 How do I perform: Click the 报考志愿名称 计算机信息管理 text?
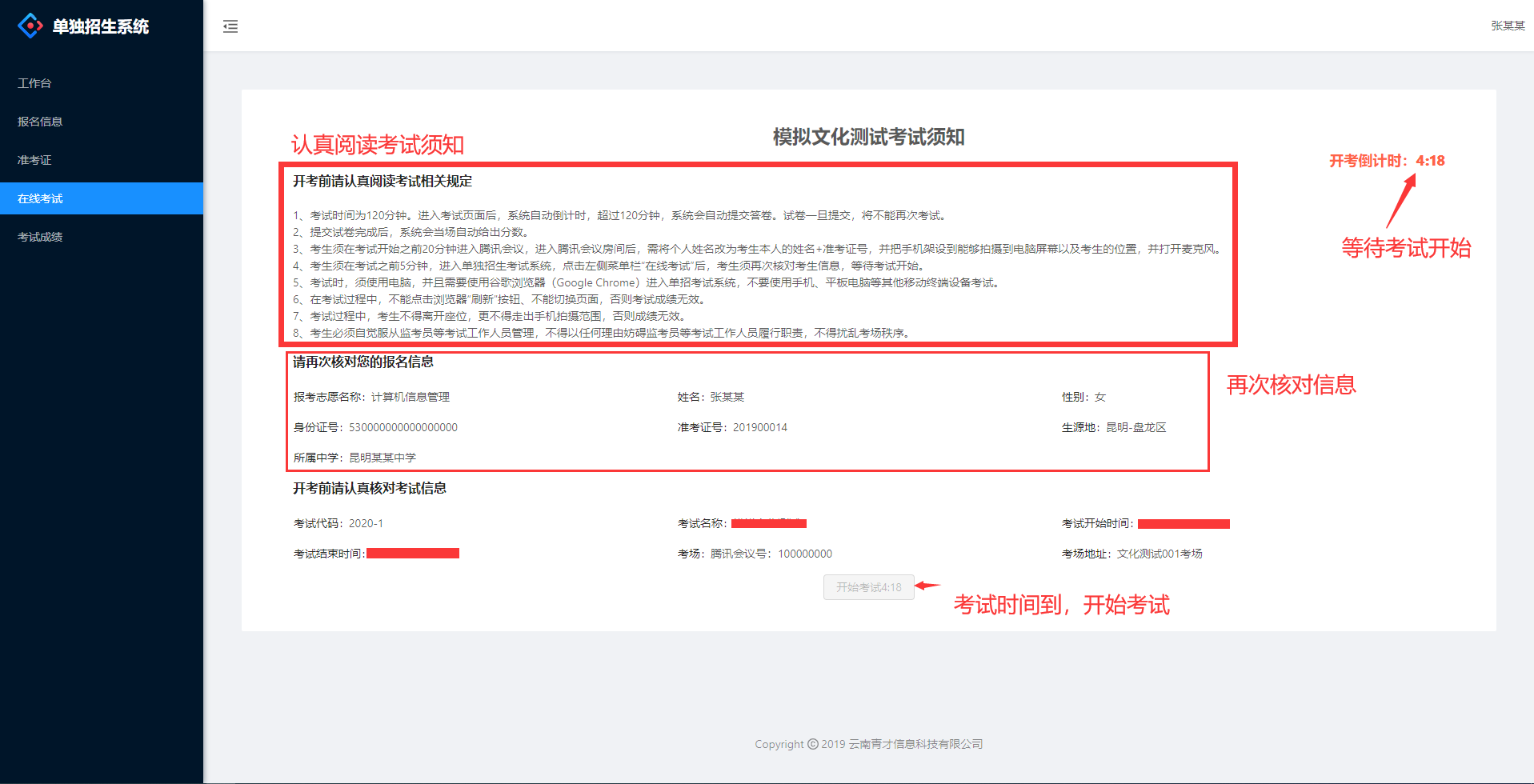[410, 397]
